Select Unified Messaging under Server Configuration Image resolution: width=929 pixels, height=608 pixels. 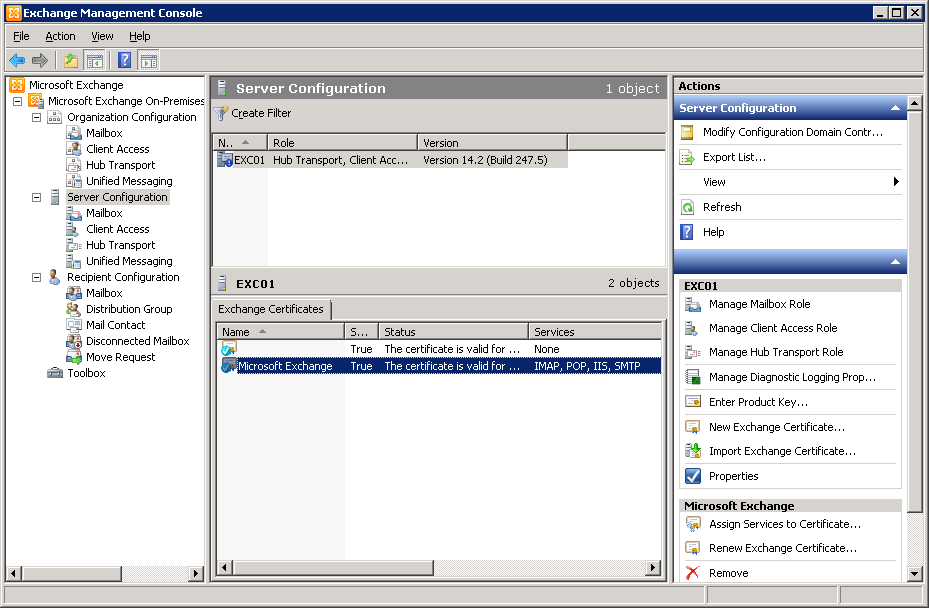129,261
